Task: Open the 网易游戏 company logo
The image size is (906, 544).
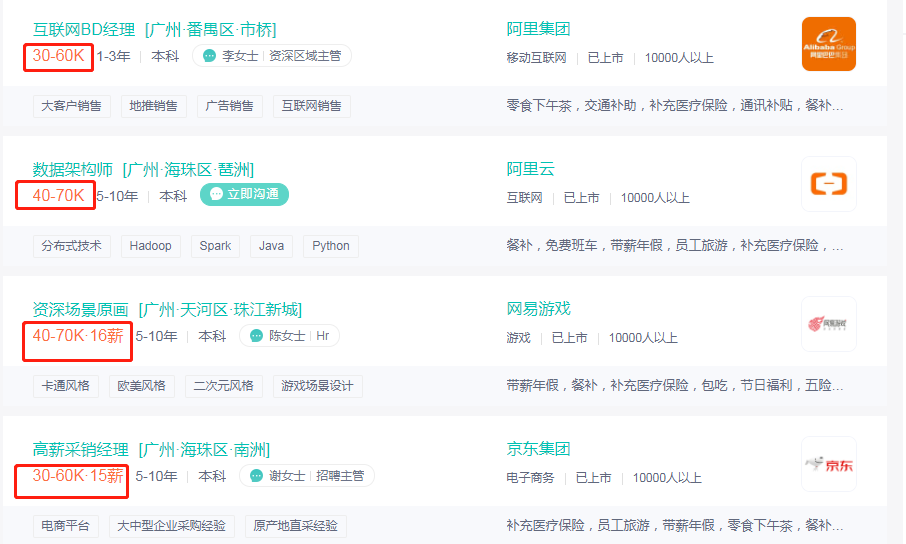Action: [x=829, y=324]
